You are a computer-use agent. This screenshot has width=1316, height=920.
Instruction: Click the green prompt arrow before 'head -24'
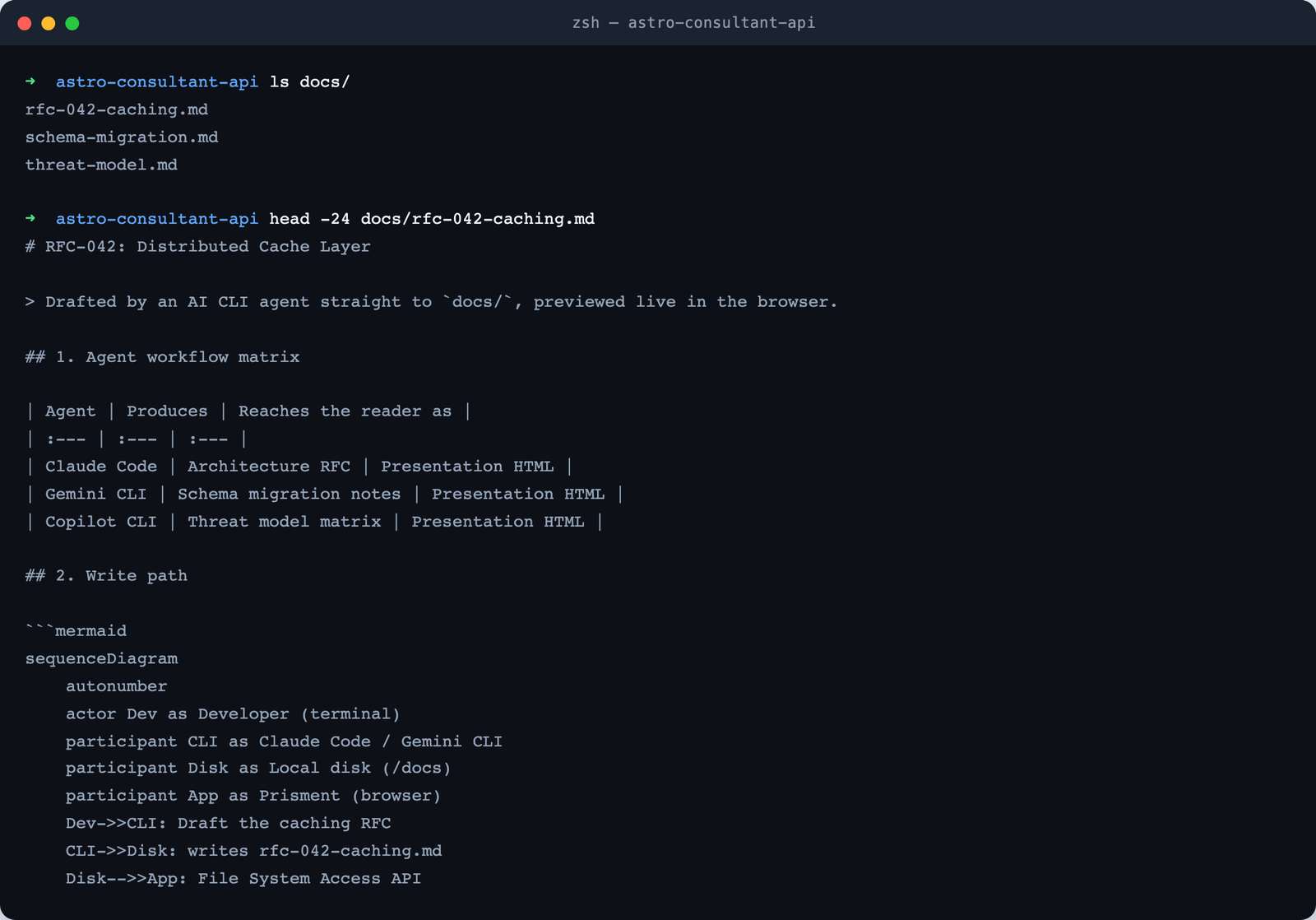(30, 218)
